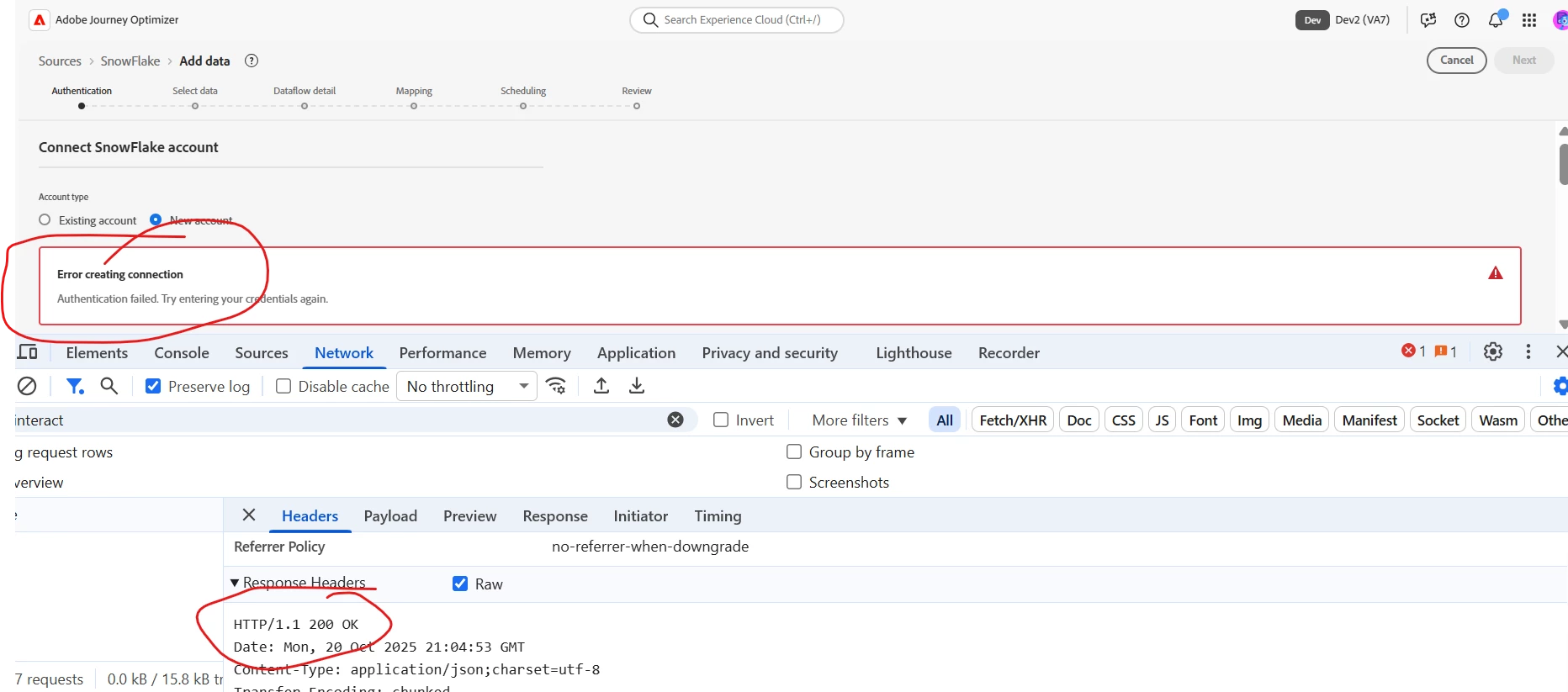The height and width of the screenshot is (692, 1568).
Task: Open the Lighthouse tab
Action: 914,352
